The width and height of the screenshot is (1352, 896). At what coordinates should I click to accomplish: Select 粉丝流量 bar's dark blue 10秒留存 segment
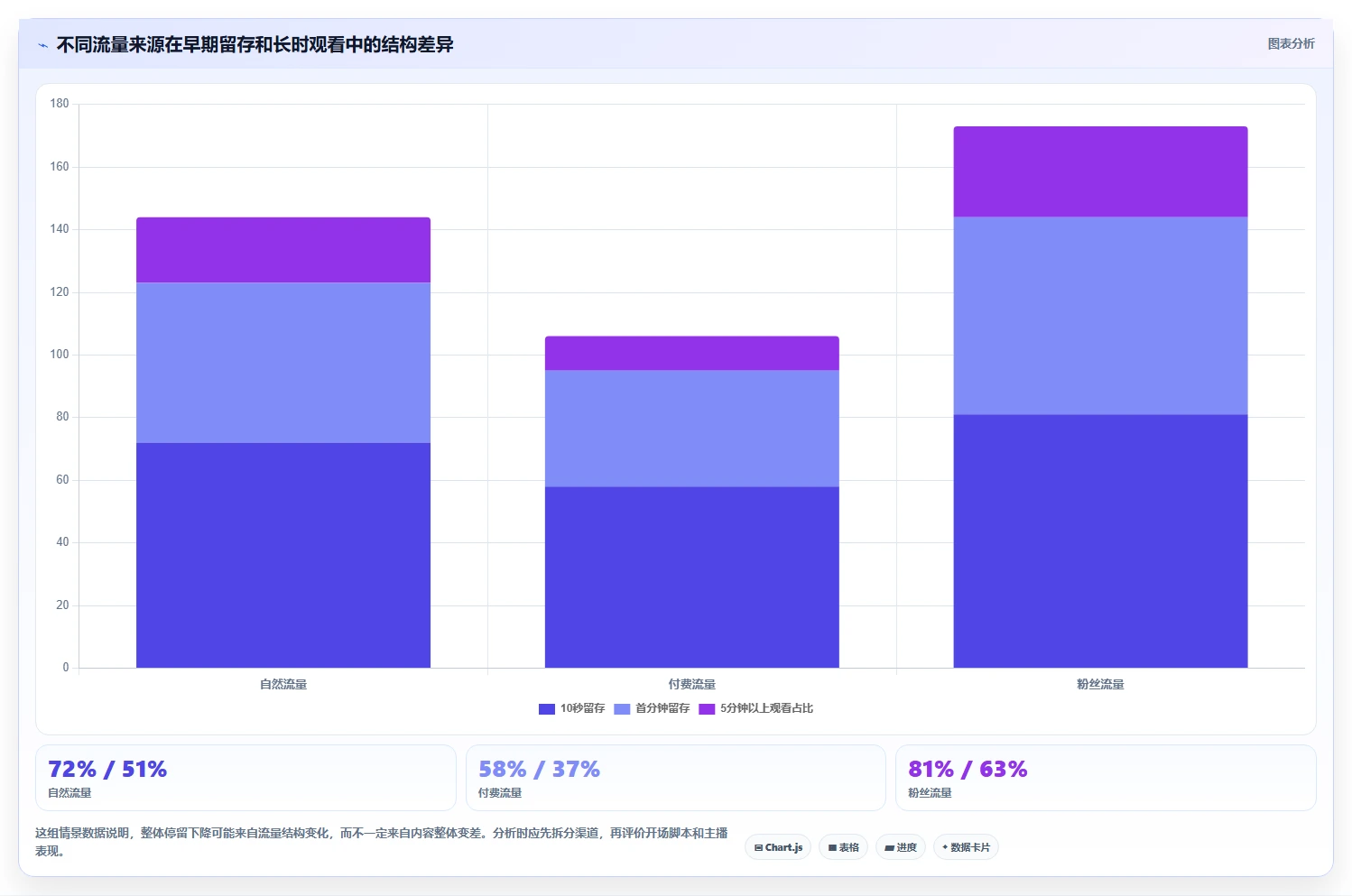1101,541
